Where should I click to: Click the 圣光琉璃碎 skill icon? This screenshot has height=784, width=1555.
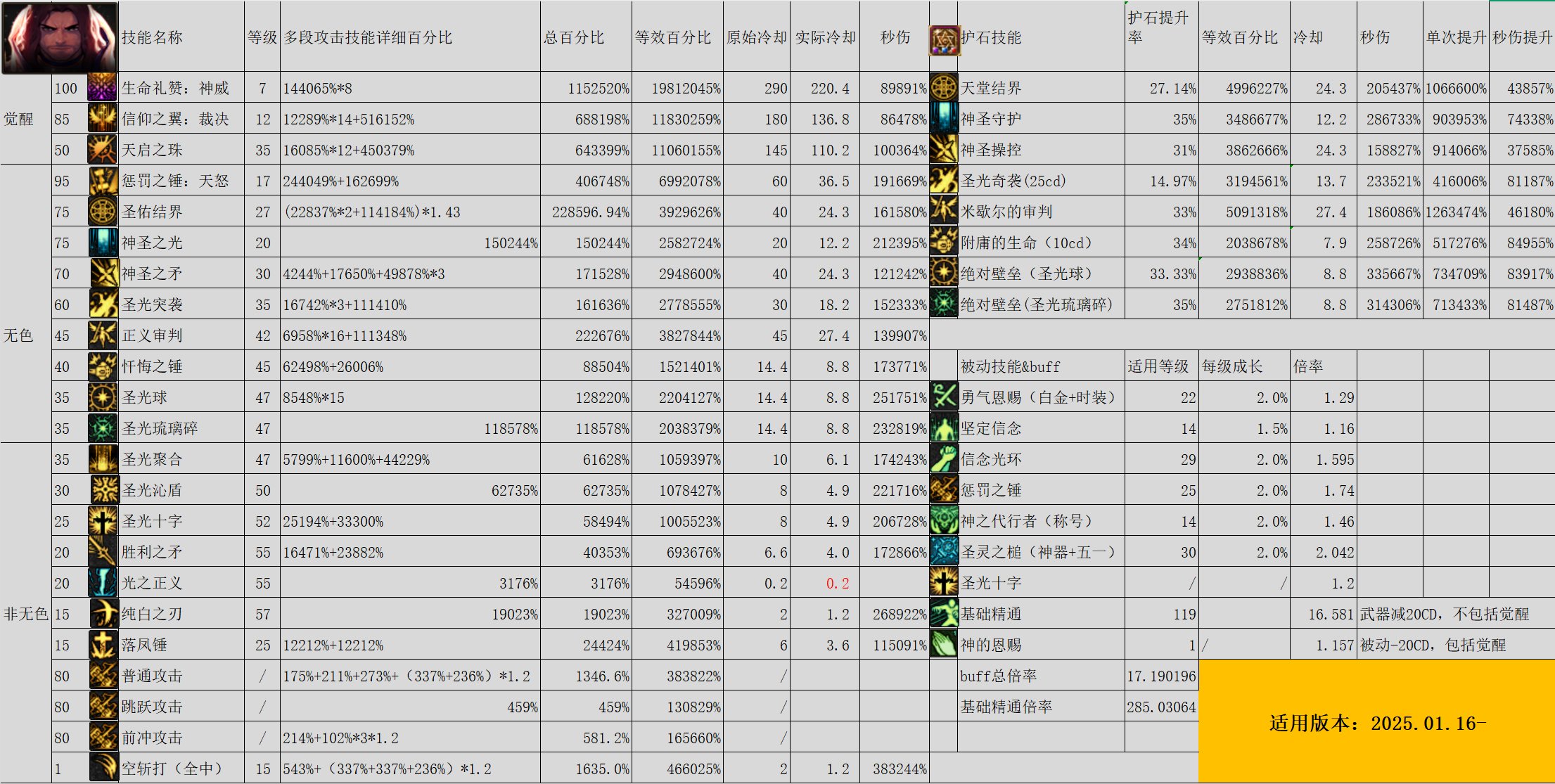[103, 428]
